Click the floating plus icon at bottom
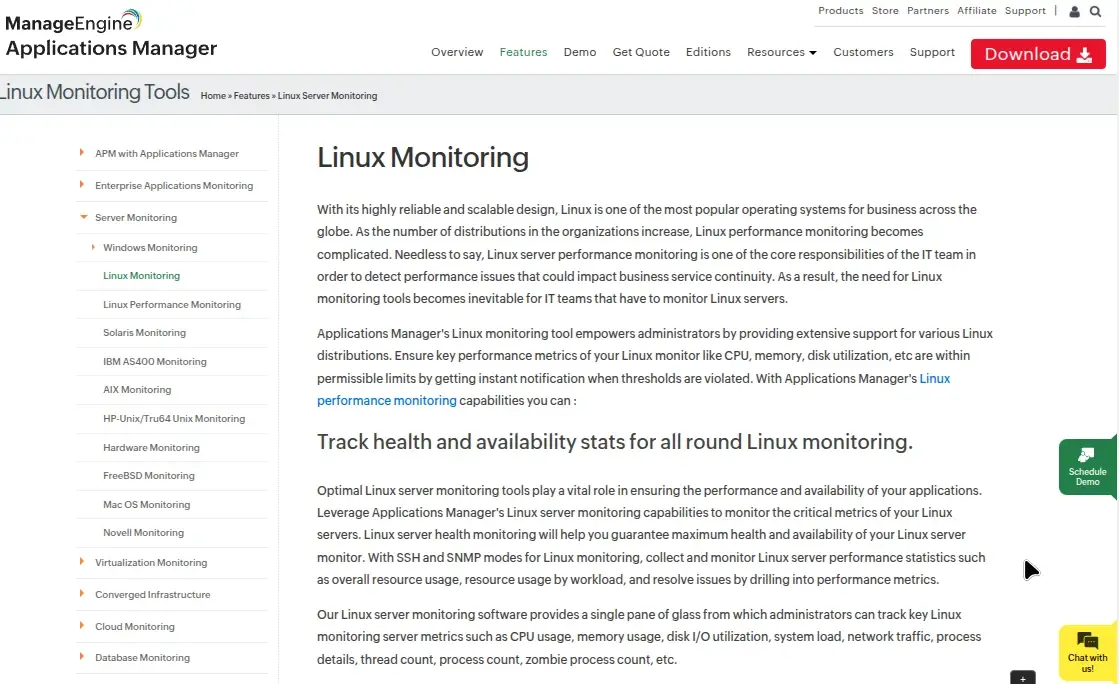The image size is (1119, 684). click(1022, 678)
